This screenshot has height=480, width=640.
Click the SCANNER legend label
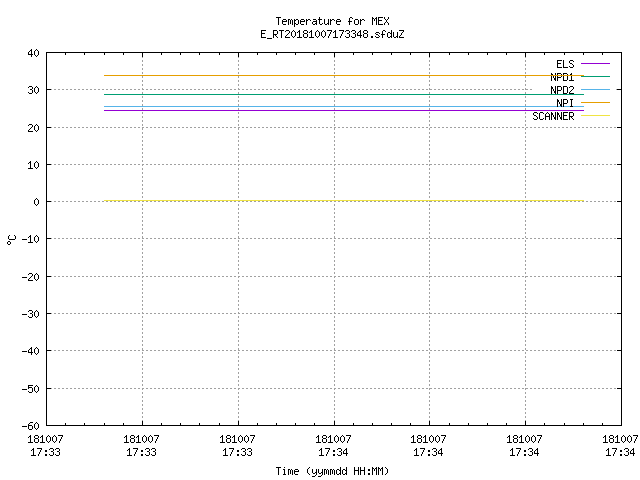pyautogui.click(x=553, y=116)
